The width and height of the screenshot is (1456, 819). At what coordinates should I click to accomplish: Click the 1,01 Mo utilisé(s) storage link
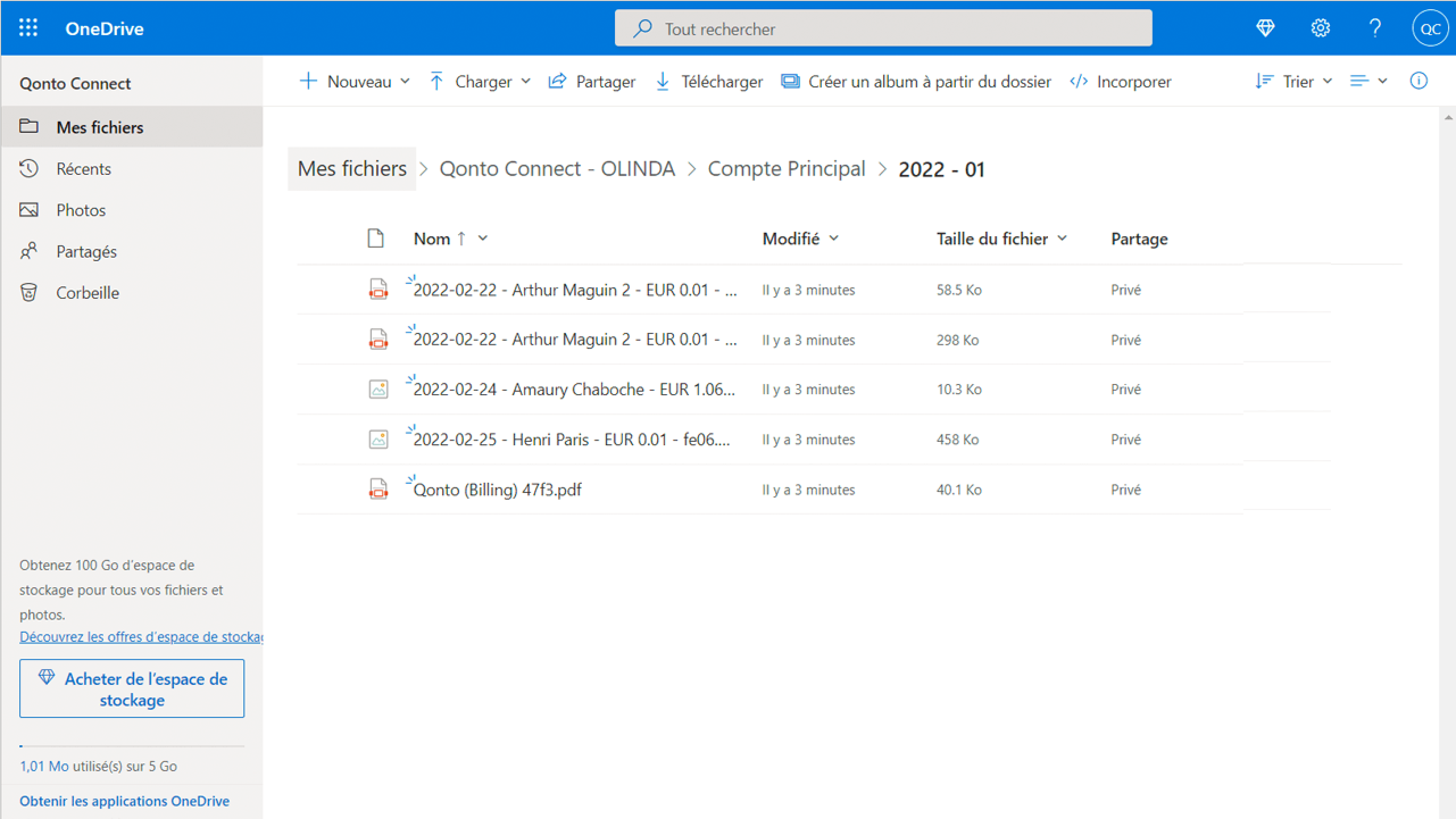[98, 766]
